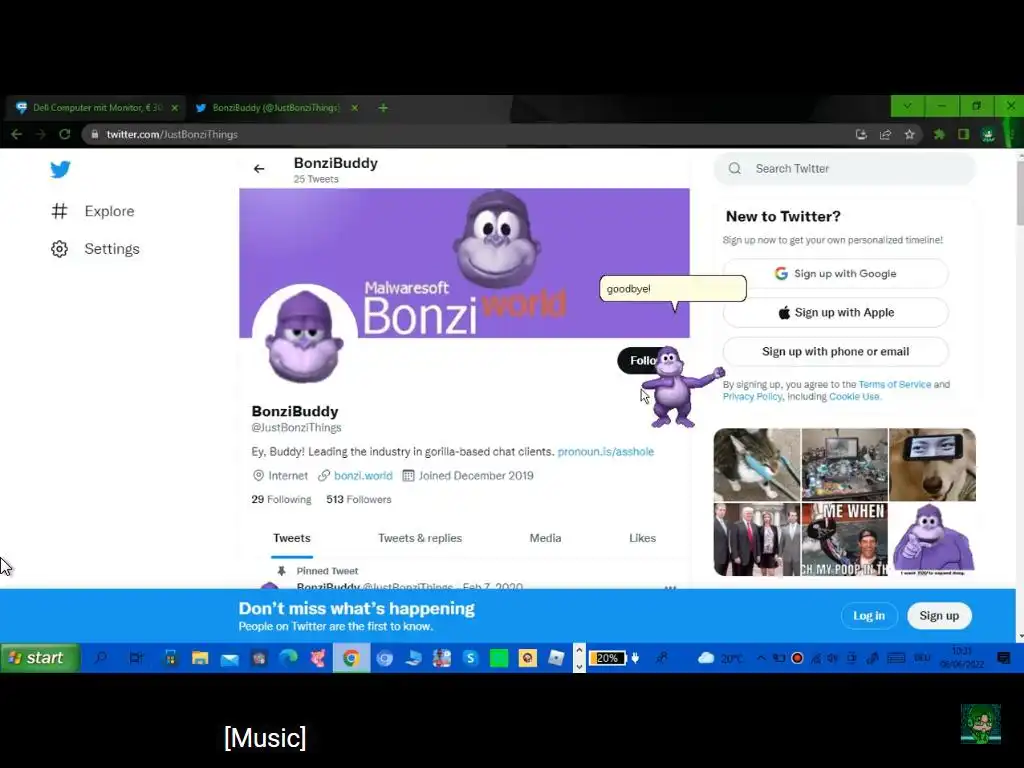Click the Chrome icon in the taskbar
This screenshot has height=768, width=1024.
click(x=351, y=658)
